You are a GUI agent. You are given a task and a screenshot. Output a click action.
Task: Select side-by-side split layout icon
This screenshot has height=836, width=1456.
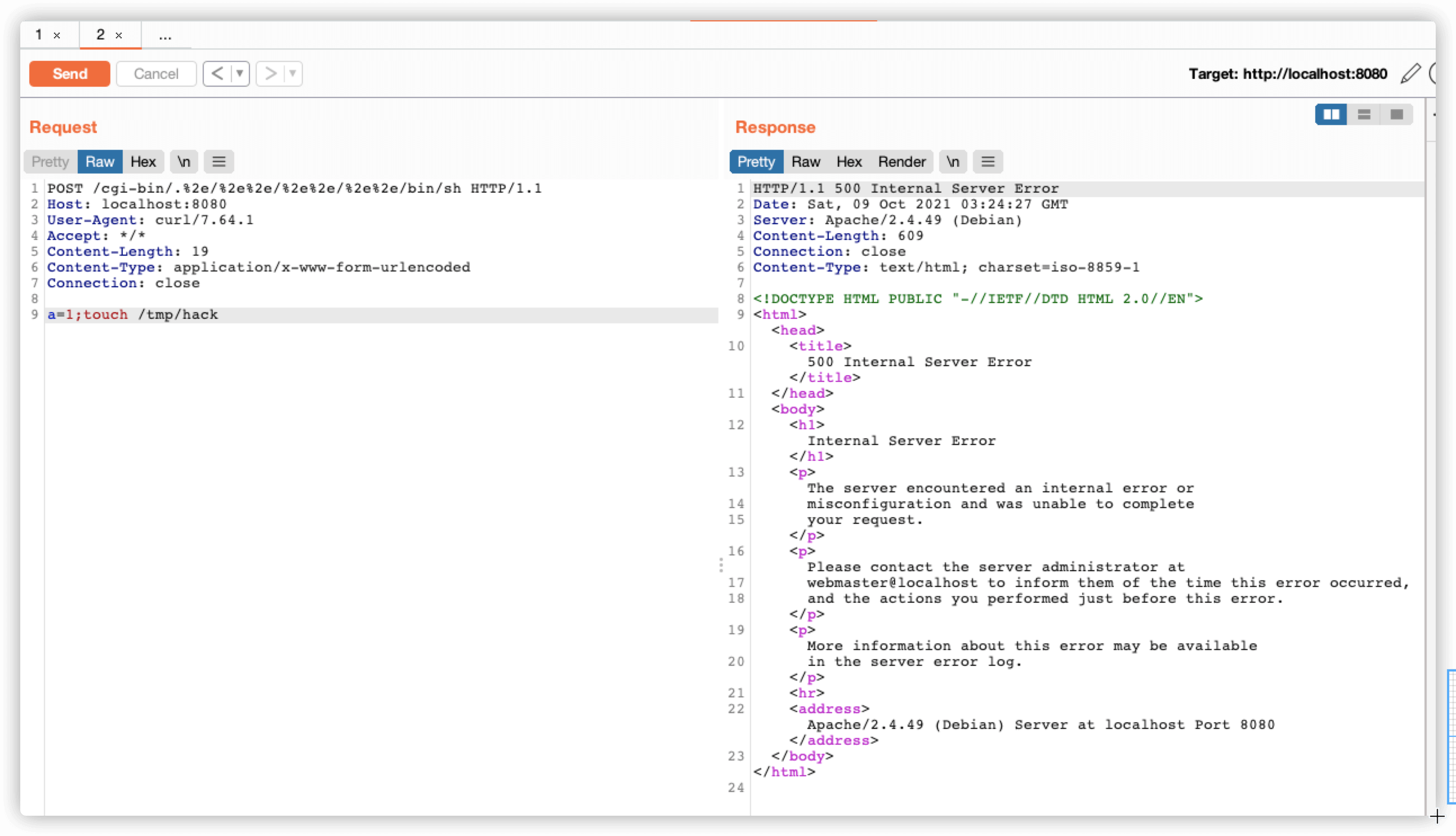tap(1330, 114)
